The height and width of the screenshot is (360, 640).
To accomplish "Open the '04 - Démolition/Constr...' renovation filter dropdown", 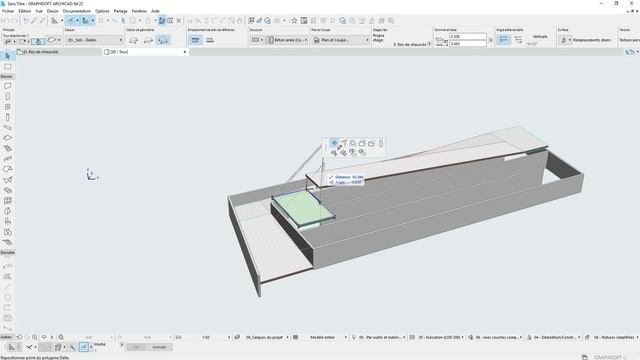I will (553, 337).
